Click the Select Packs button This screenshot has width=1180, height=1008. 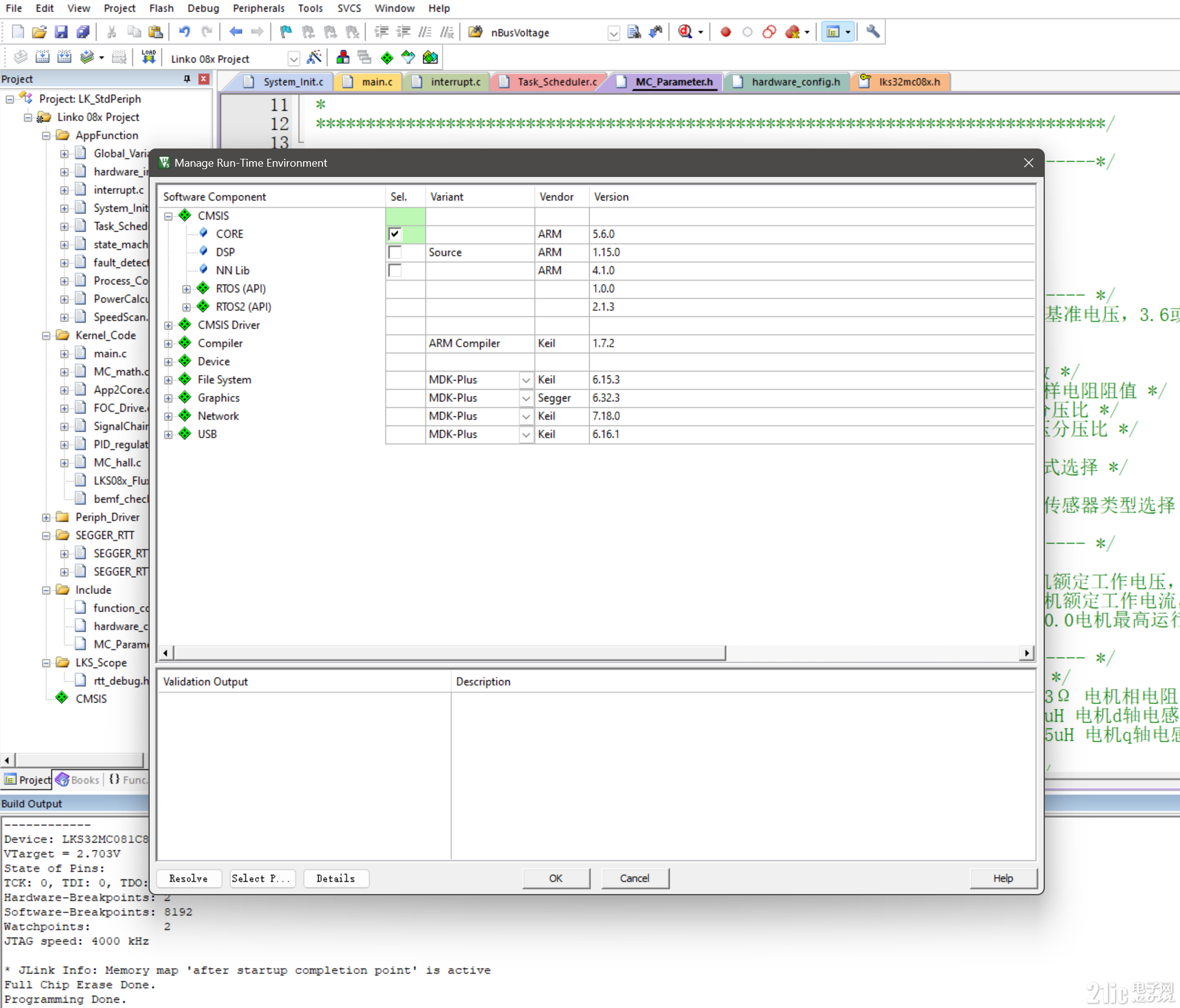click(262, 878)
